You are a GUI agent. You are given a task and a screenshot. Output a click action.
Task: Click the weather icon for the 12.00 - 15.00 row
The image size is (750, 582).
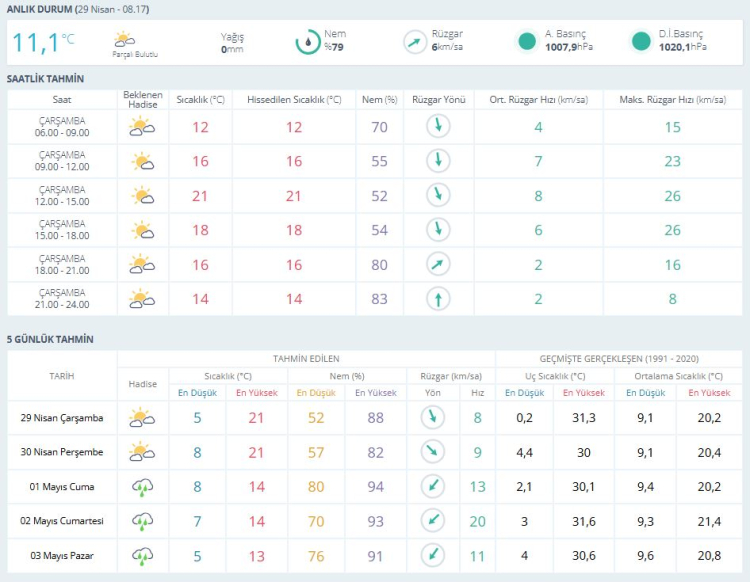142,196
